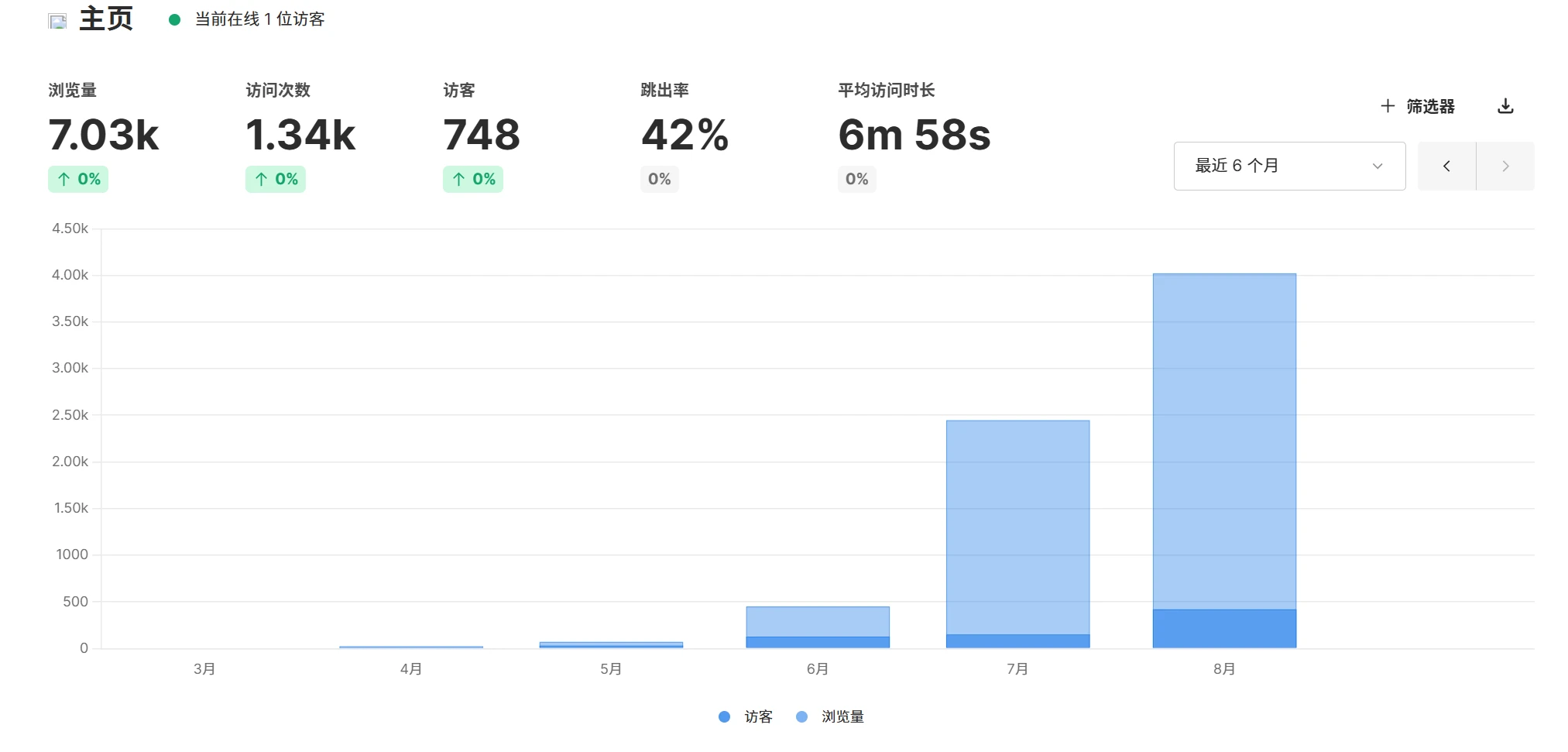Click the 浏览量 legend color dot
Image resolution: width=1568 pixels, height=752 pixels.
pos(801,717)
